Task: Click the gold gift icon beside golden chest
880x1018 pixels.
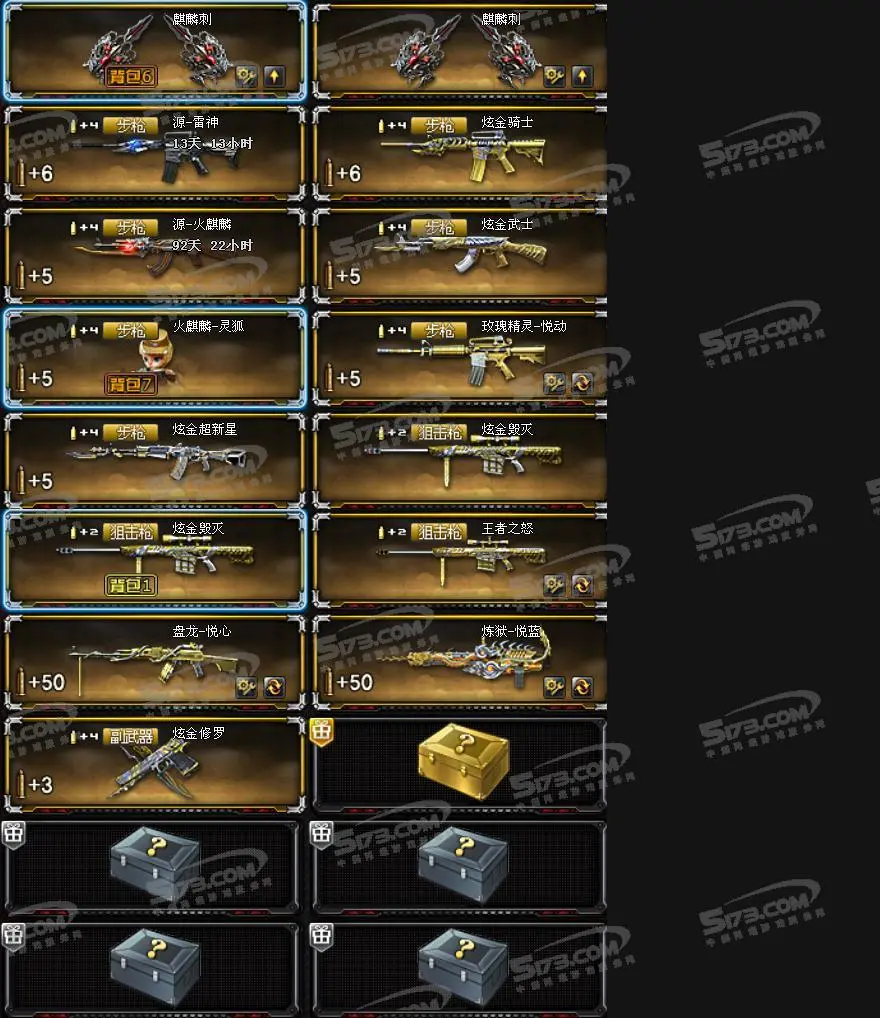Action: (x=321, y=732)
